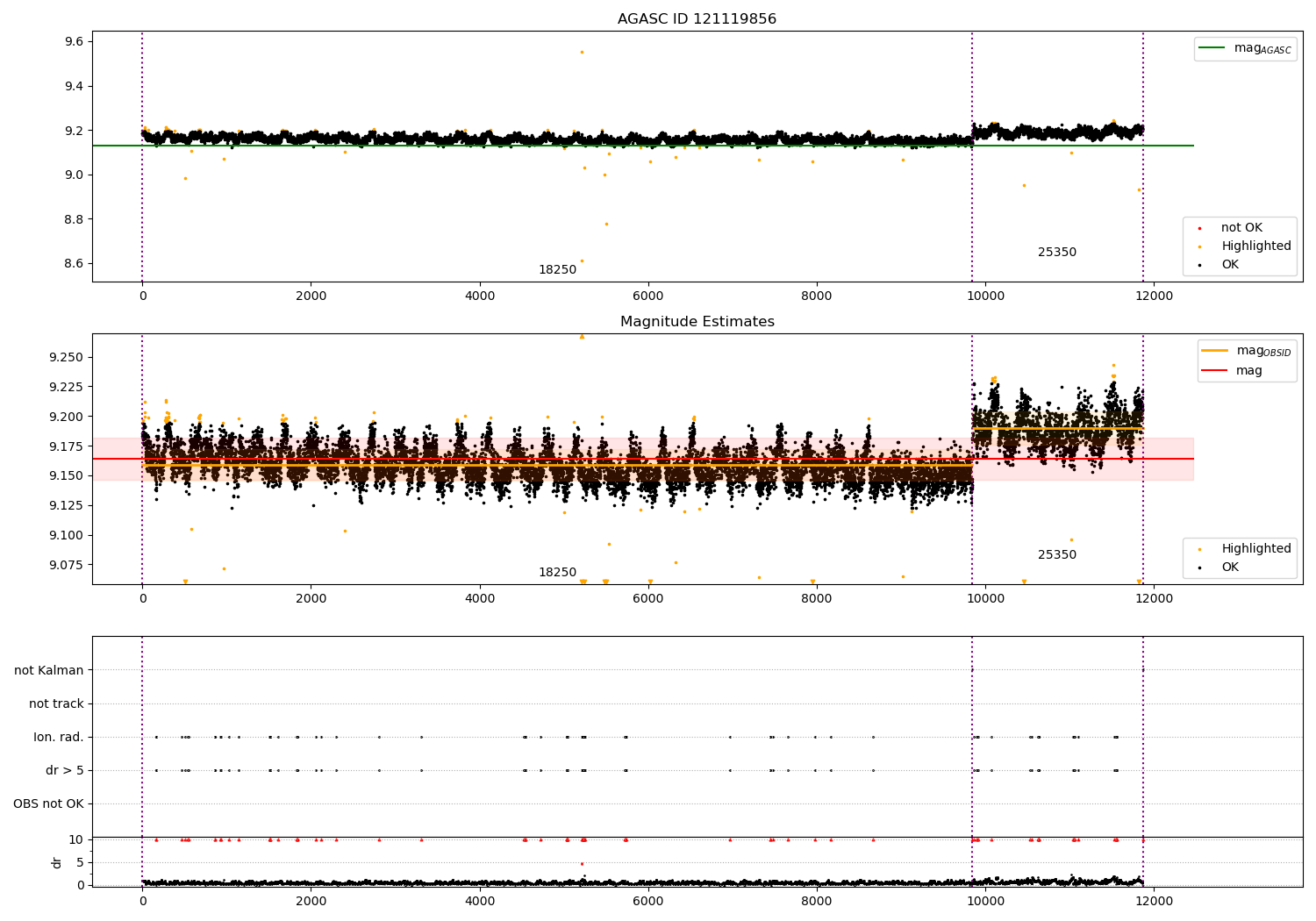Click the 8.6 y-tick in the top plot
Image resolution: width=1316 pixels, height=921 pixels.
(x=74, y=264)
